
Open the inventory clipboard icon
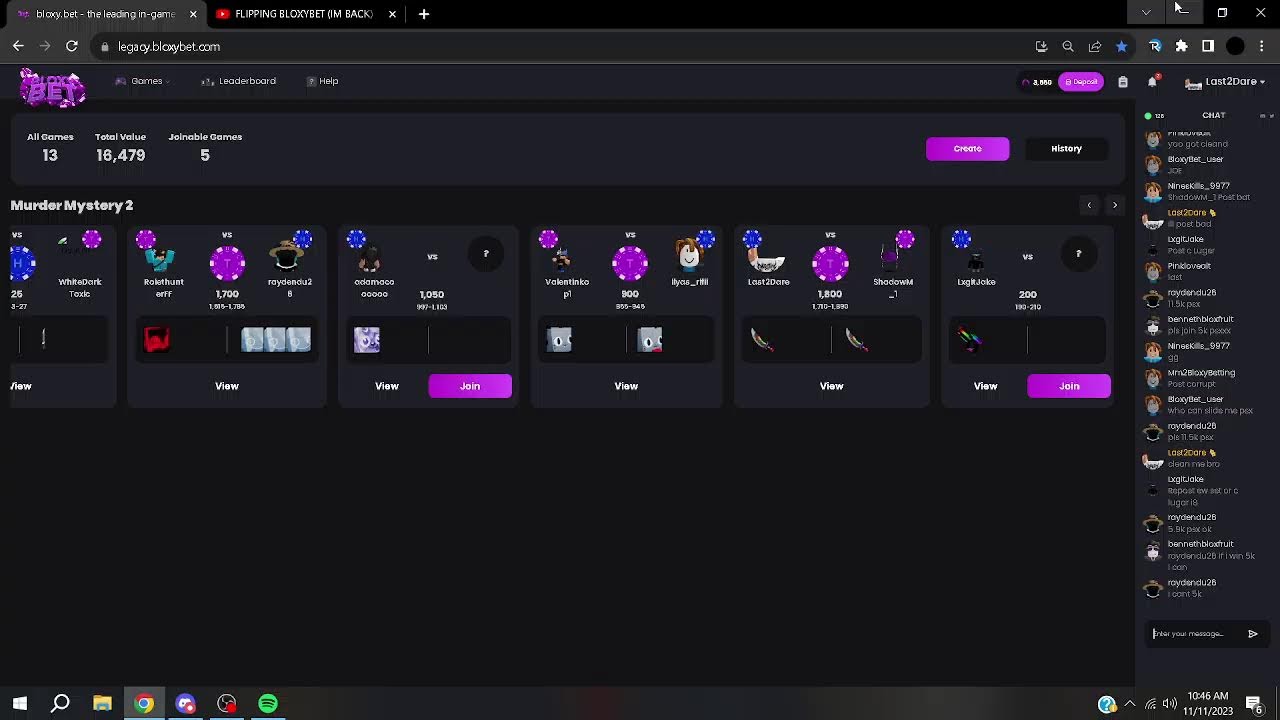point(1123,82)
